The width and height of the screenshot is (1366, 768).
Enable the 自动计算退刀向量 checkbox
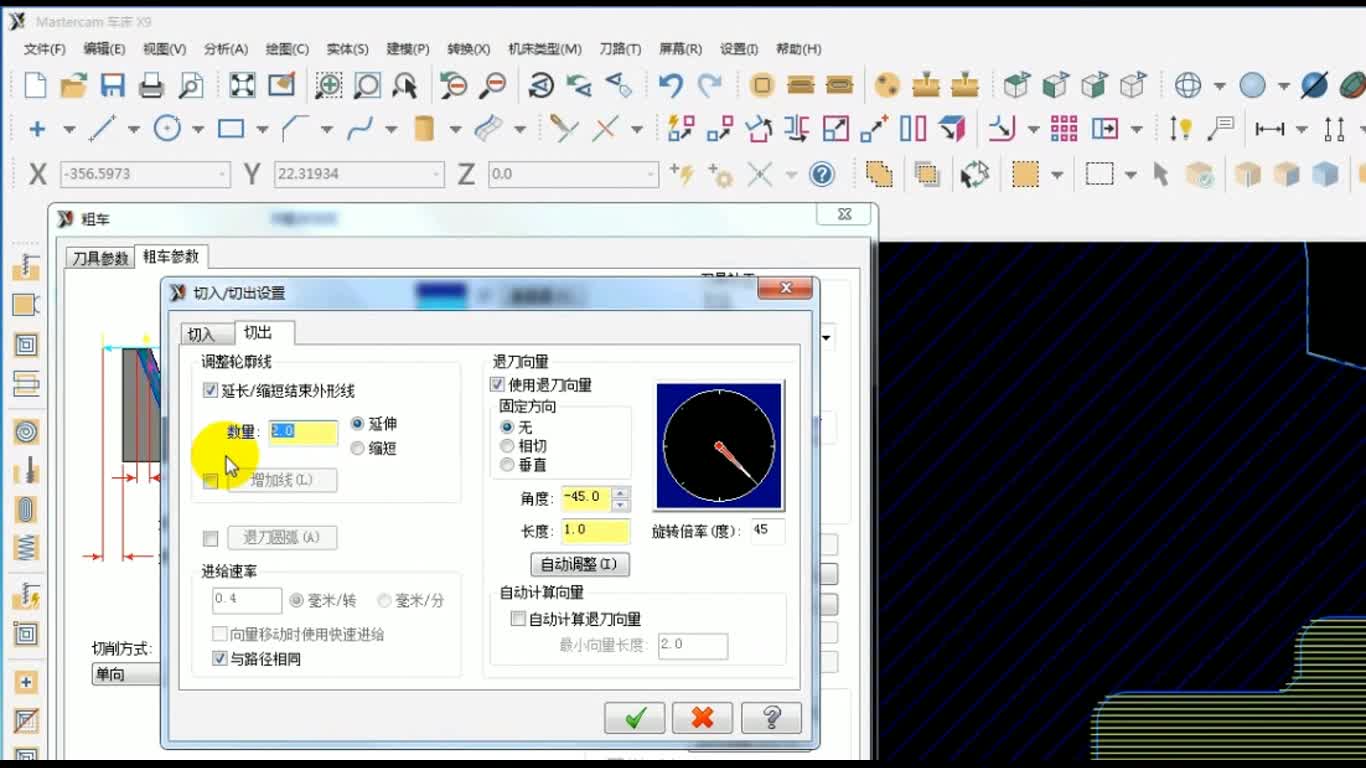[x=517, y=618]
